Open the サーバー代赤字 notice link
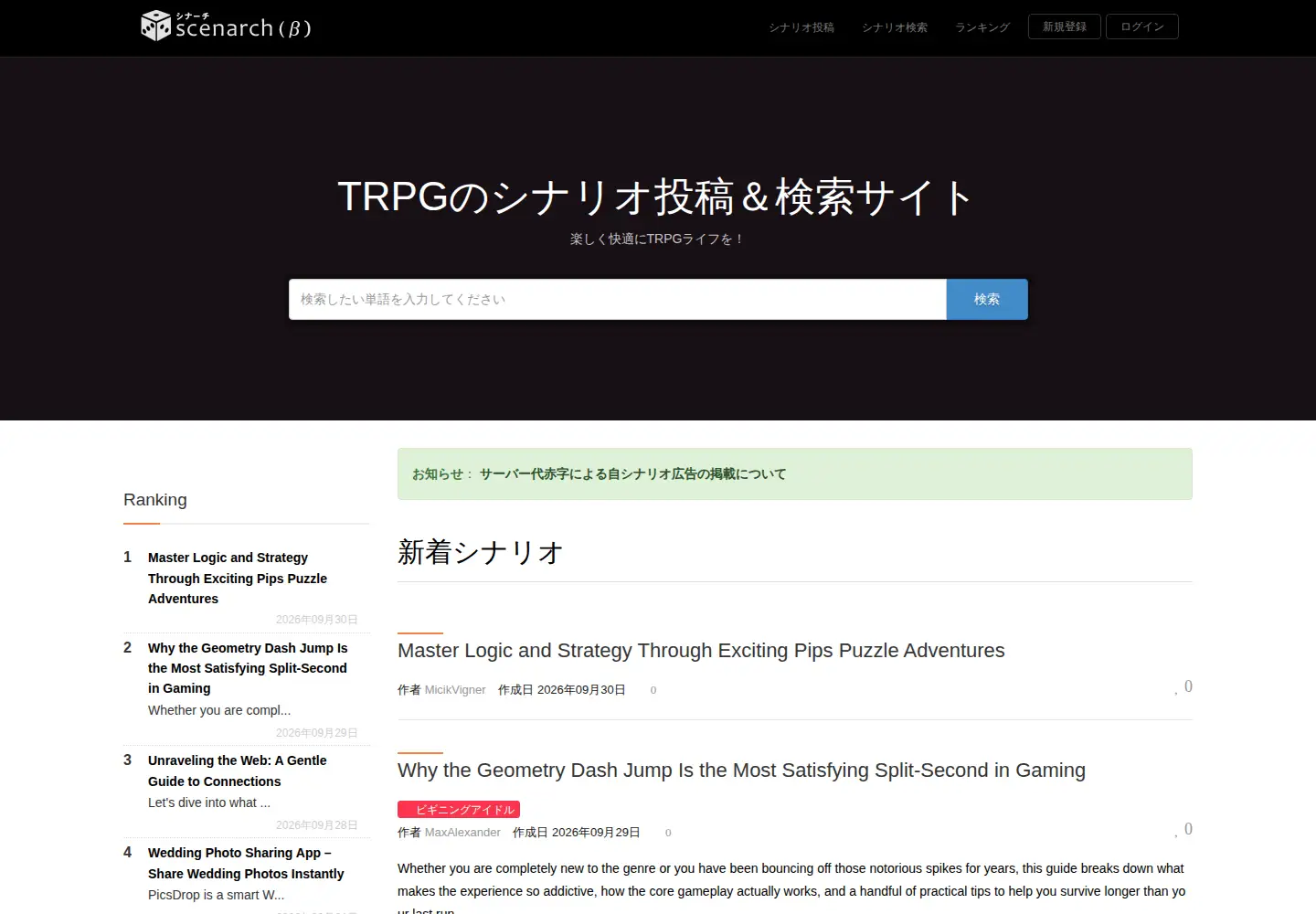 point(632,474)
